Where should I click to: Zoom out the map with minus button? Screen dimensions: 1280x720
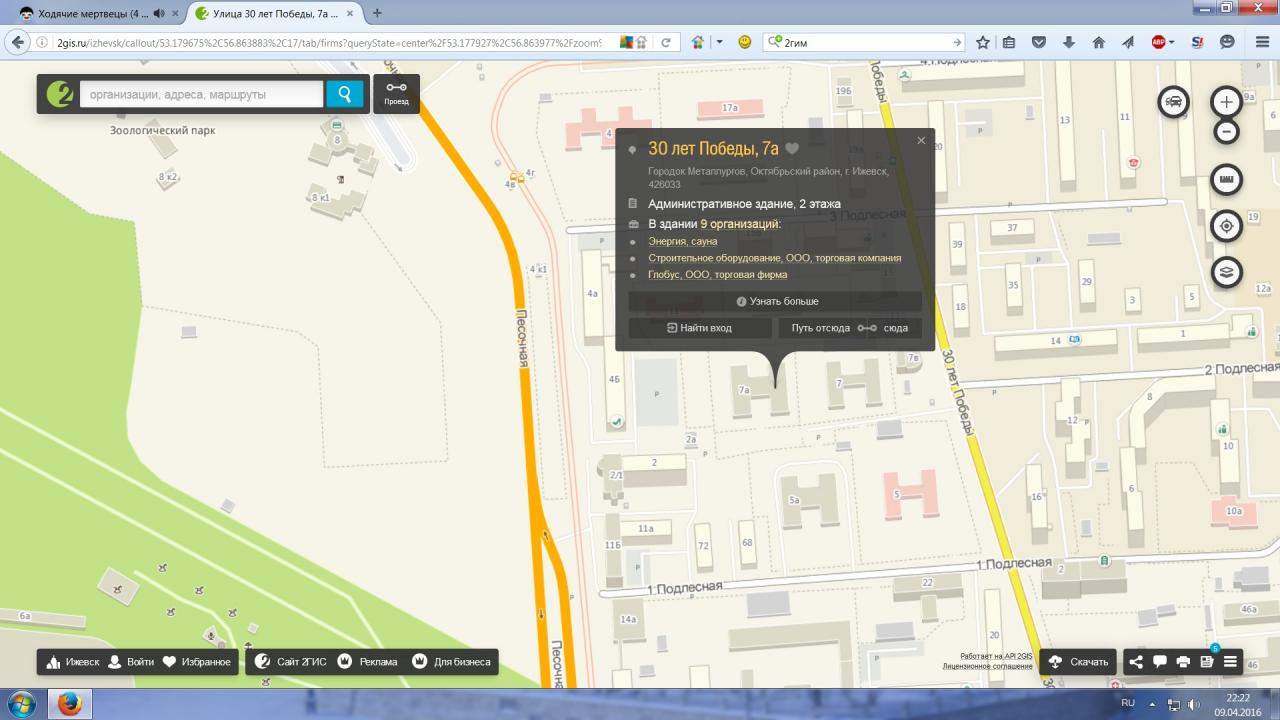pyautogui.click(x=1227, y=131)
